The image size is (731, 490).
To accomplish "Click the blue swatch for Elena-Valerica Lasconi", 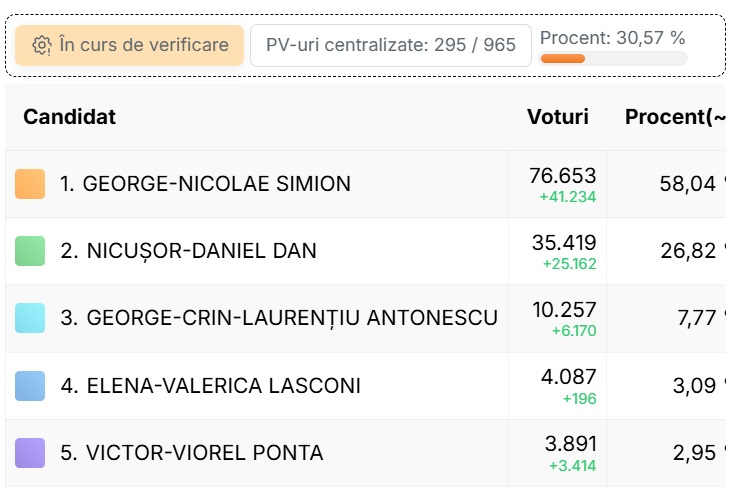I will point(30,386).
